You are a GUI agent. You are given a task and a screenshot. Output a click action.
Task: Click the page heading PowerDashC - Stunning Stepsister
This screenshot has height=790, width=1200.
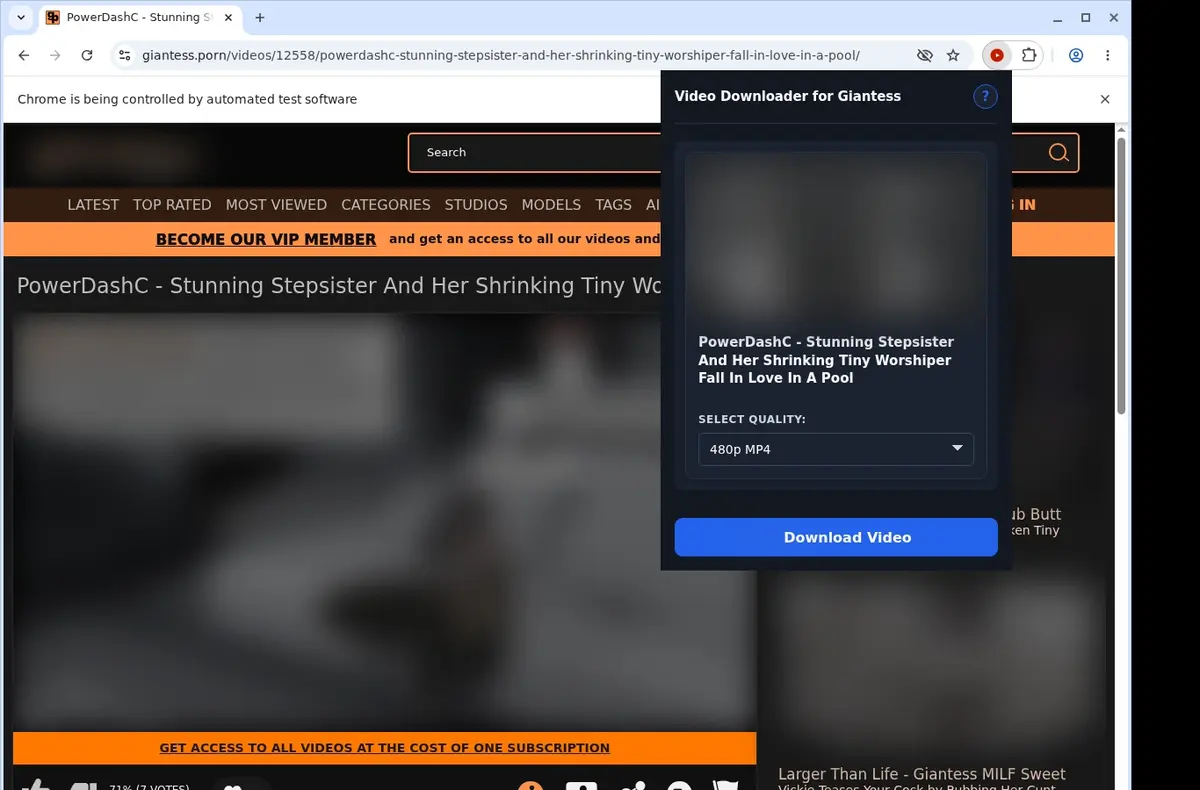[x=340, y=285]
